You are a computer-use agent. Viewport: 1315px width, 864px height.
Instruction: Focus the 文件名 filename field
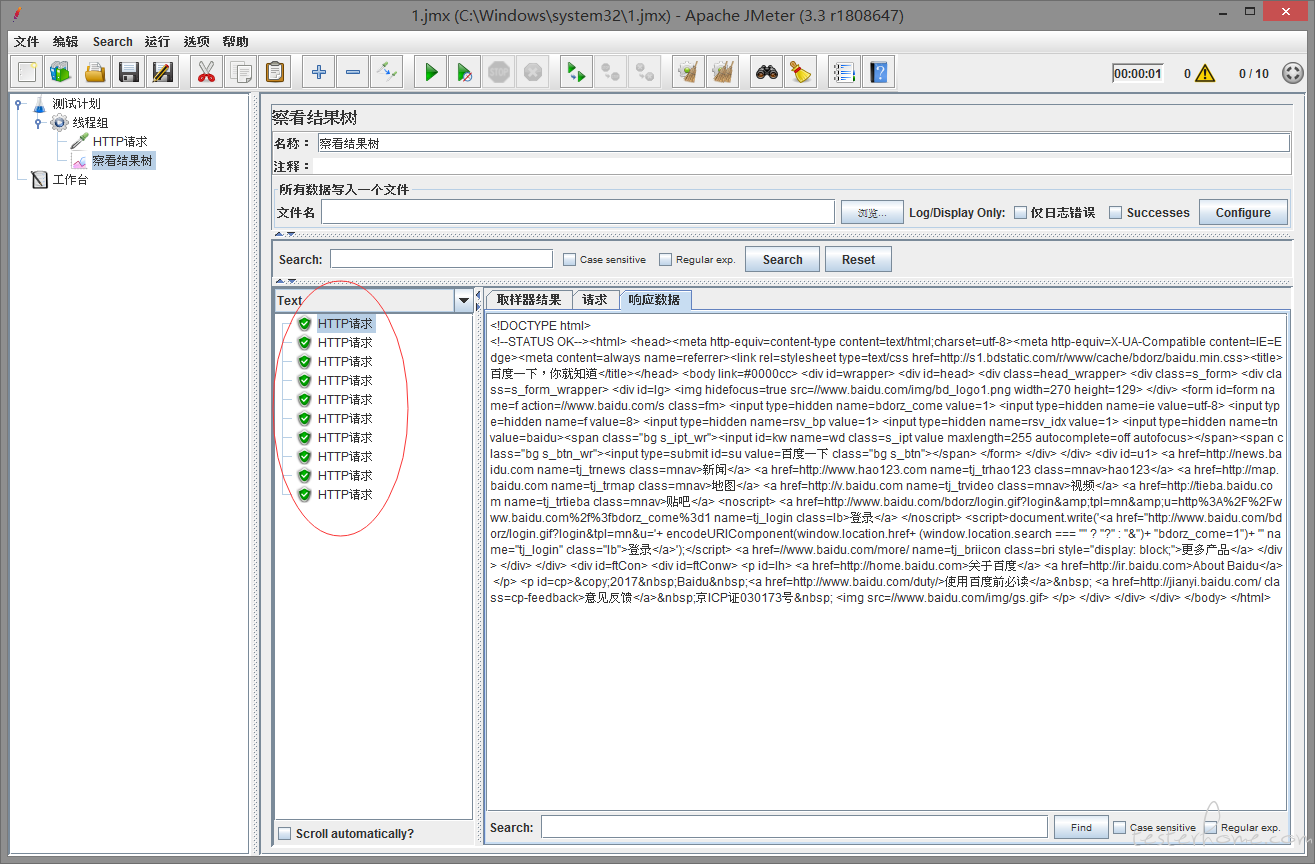[577, 212]
